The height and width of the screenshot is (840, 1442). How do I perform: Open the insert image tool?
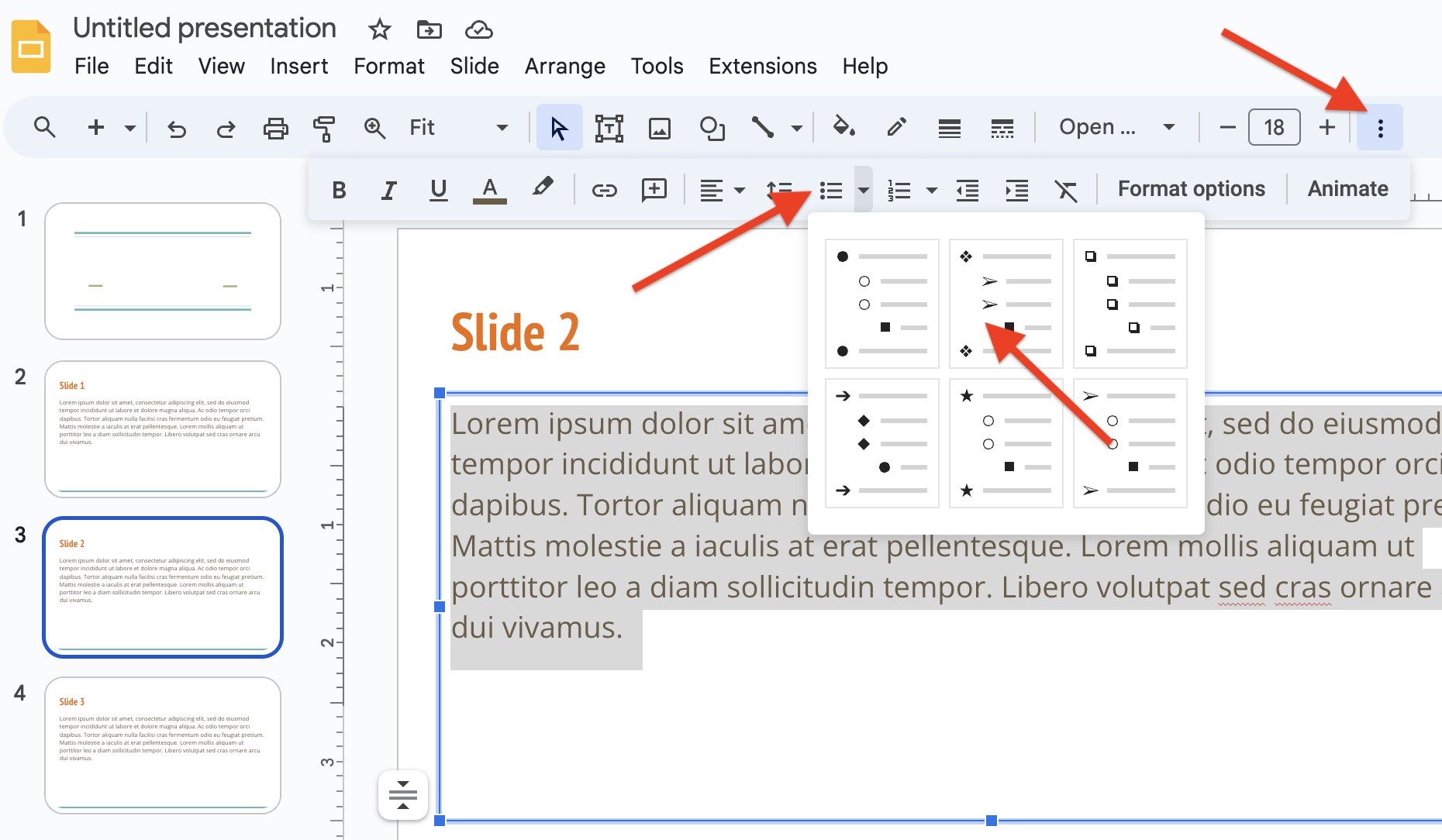pyautogui.click(x=659, y=127)
